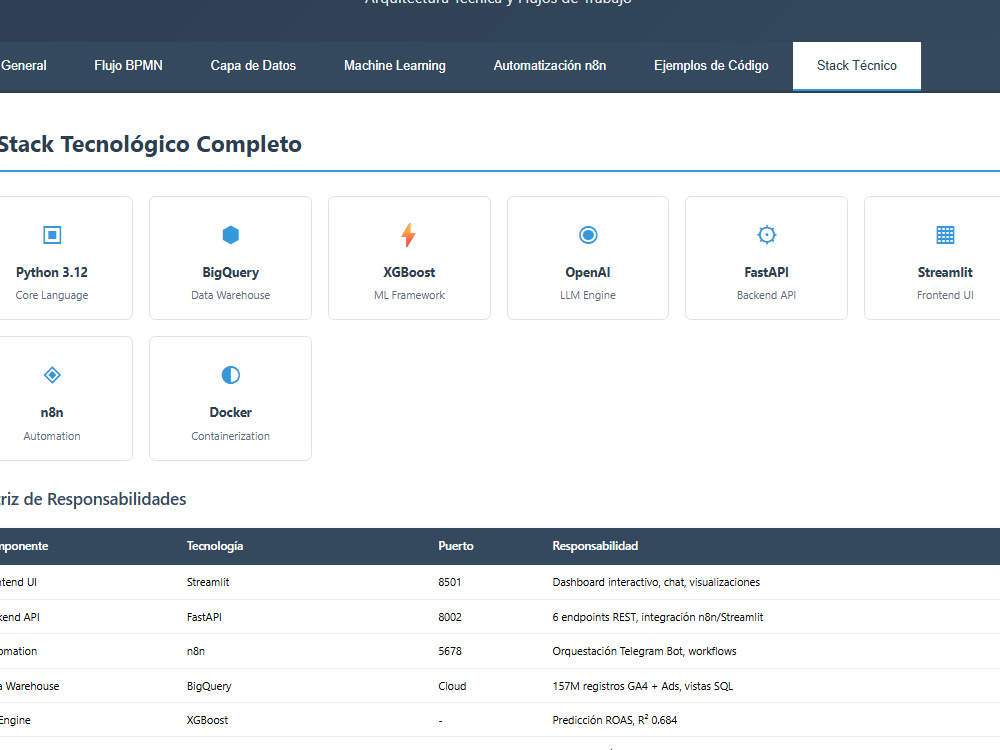Click the 'Core Language' subtitle
Viewport: 1000px width, 750px height.
click(52, 295)
